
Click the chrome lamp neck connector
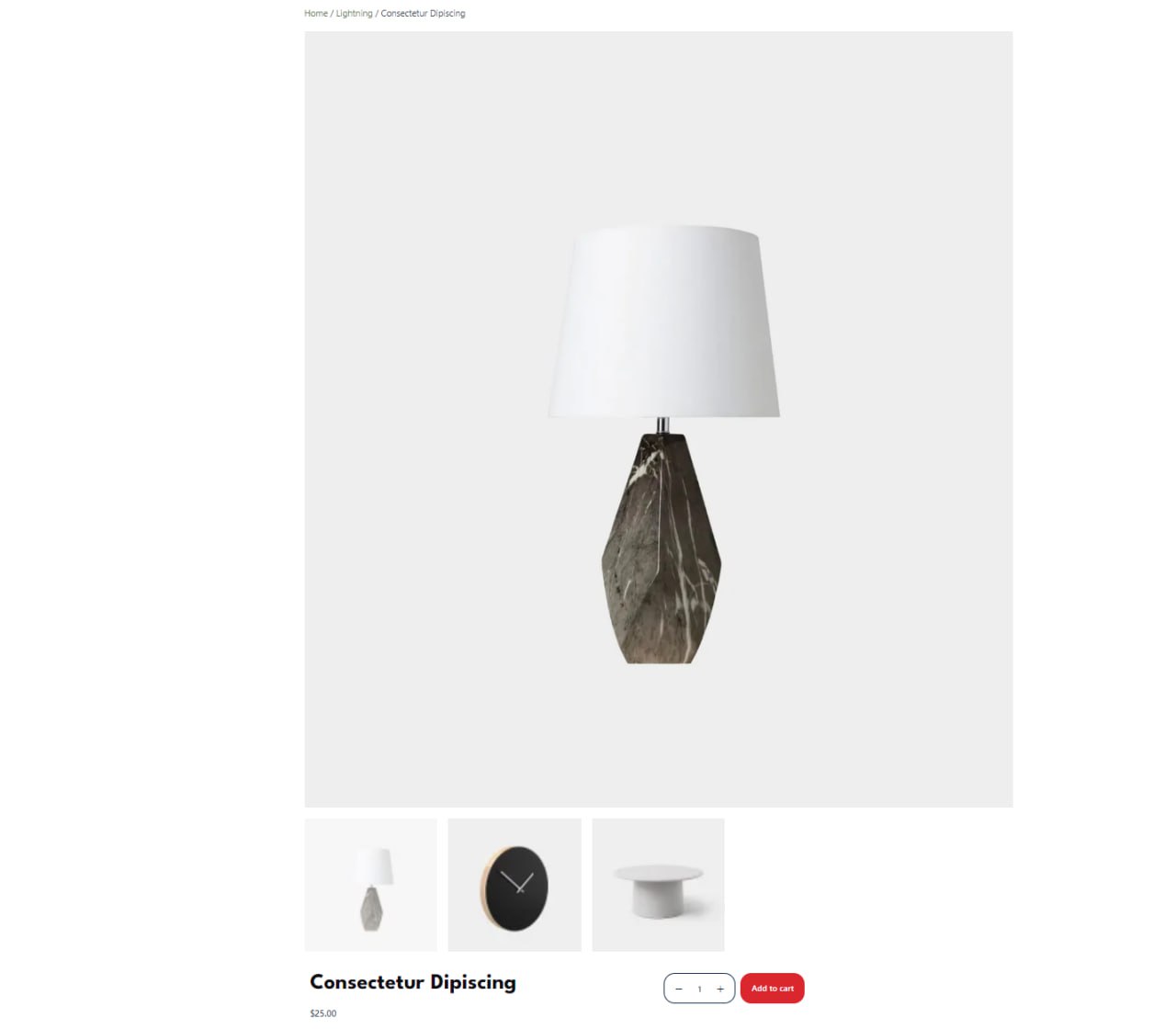pos(662,425)
